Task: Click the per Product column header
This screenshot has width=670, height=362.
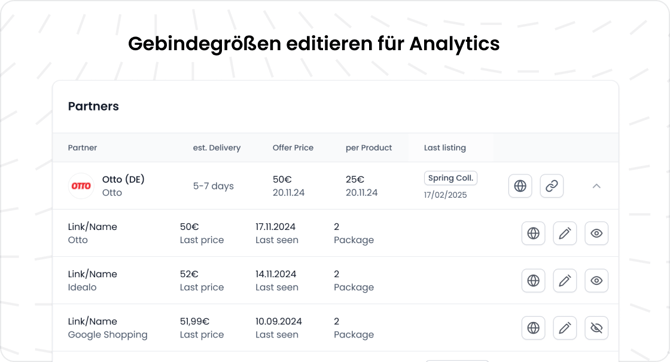Action: 369,148
